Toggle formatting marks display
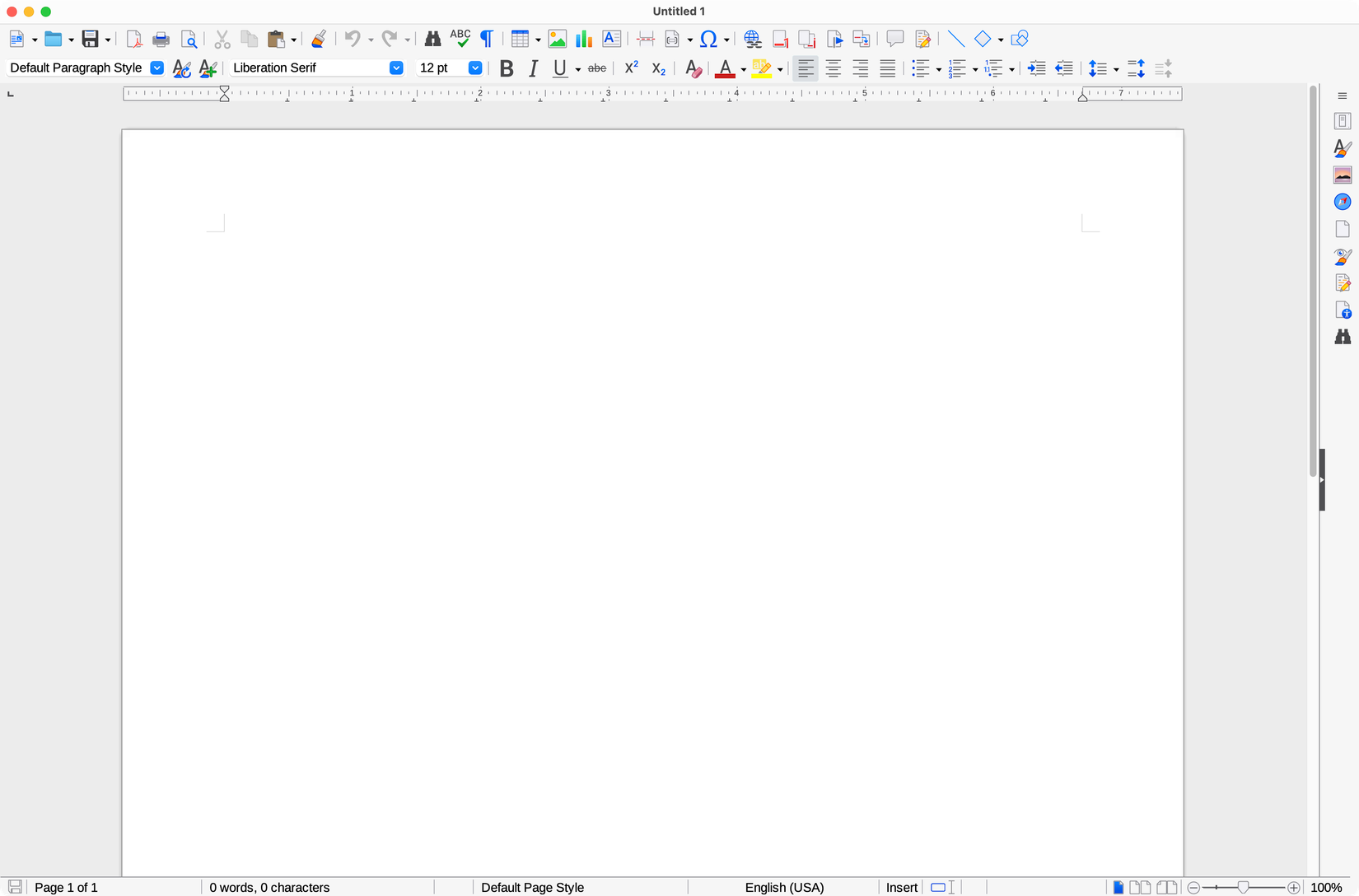This screenshot has height=896, width=1359. coord(487,39)
